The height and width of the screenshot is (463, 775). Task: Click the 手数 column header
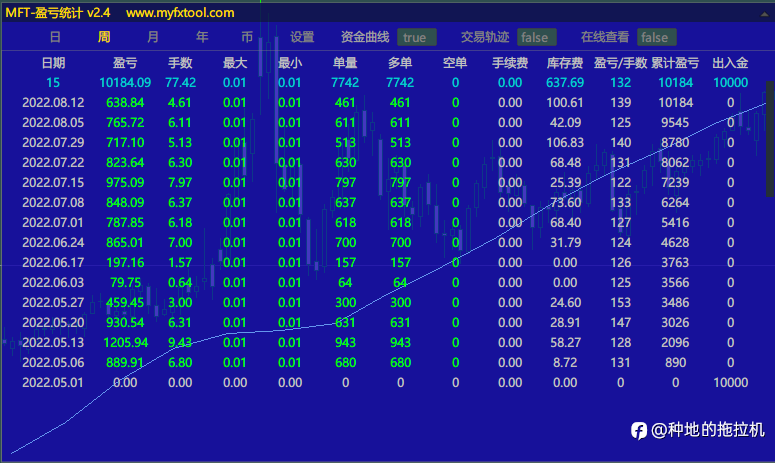pyautogui.click(x=180, y=63)
